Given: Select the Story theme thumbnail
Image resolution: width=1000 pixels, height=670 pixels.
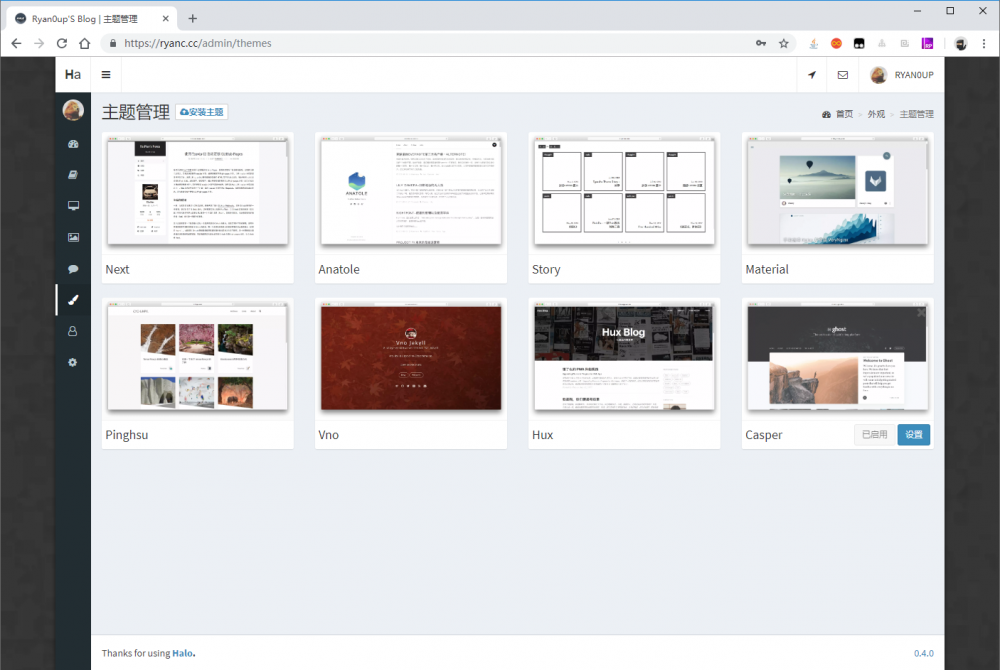Looking at the screenshot, I should coord(624,191).
